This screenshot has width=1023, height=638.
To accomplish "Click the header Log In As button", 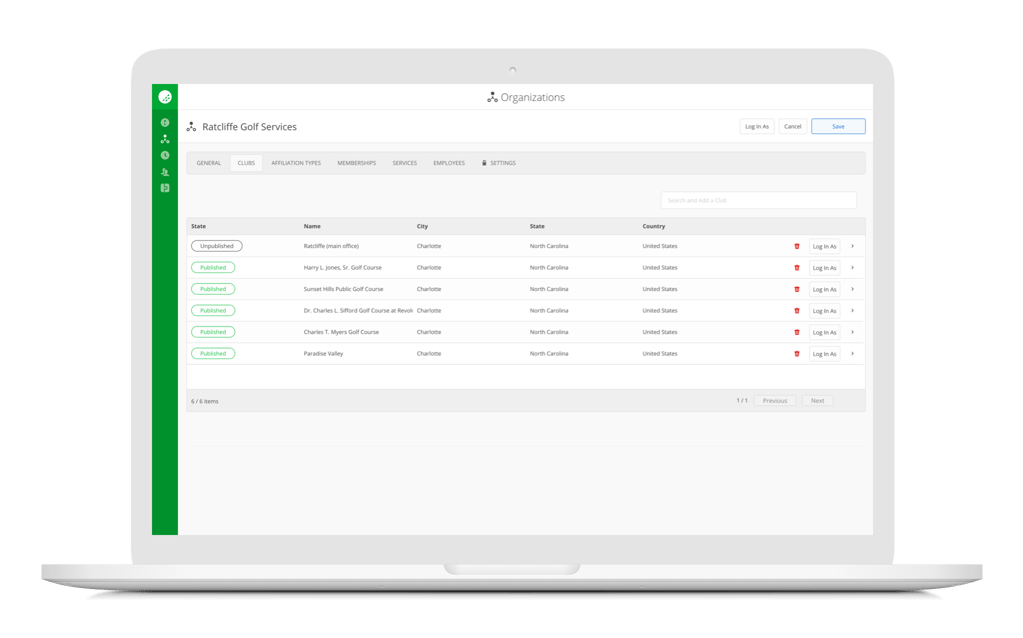I will pyautogui.click(x=757, y=127).
